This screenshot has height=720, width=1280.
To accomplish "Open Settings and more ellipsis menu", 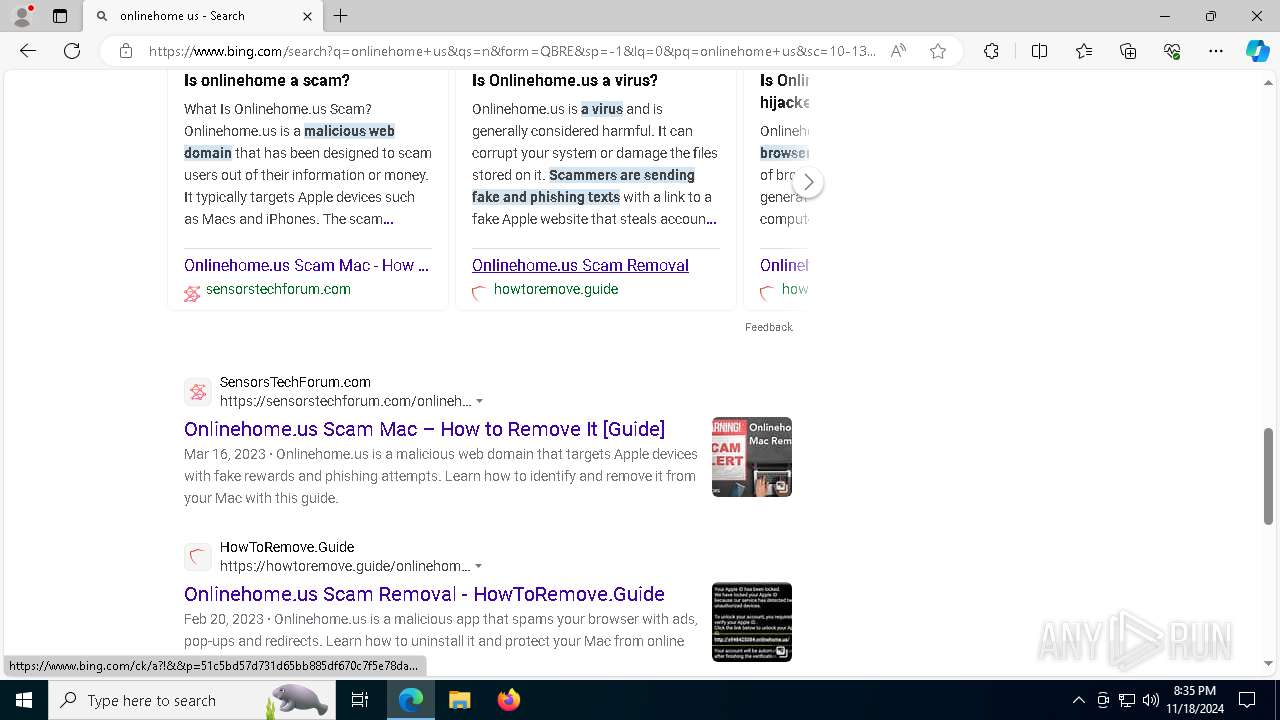I will pos(1216,51).
